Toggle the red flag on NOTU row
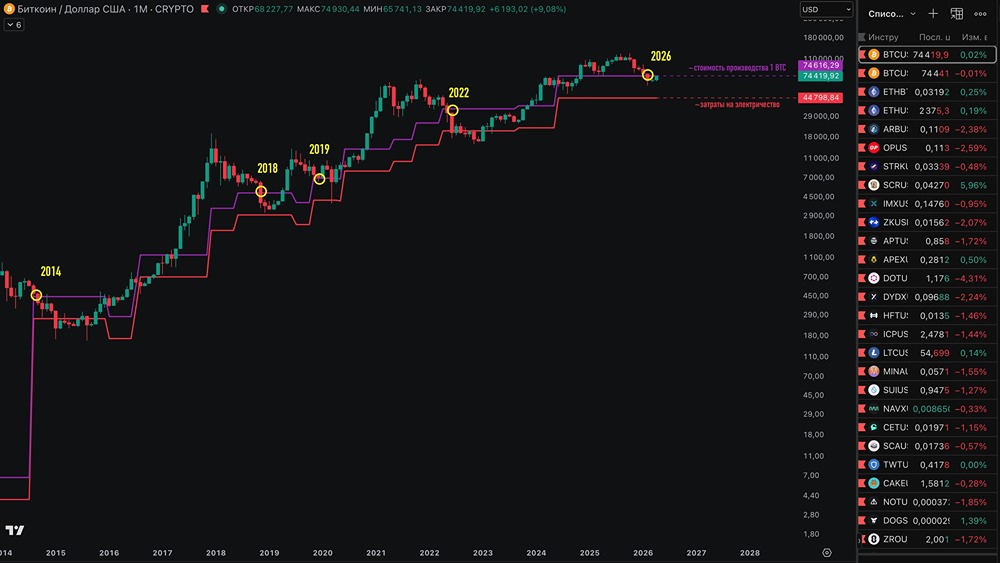Screen dimensions: 1000x563 [862, 502]
